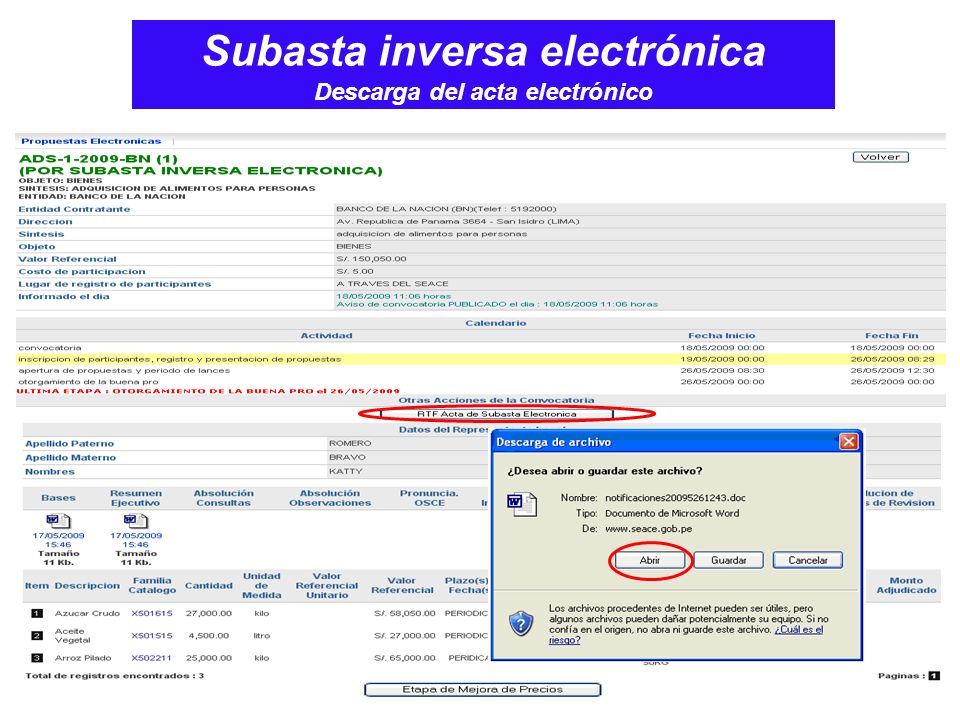Click page 1 indicator next to Paginas

pyautogui.click(x=934, y=676)
